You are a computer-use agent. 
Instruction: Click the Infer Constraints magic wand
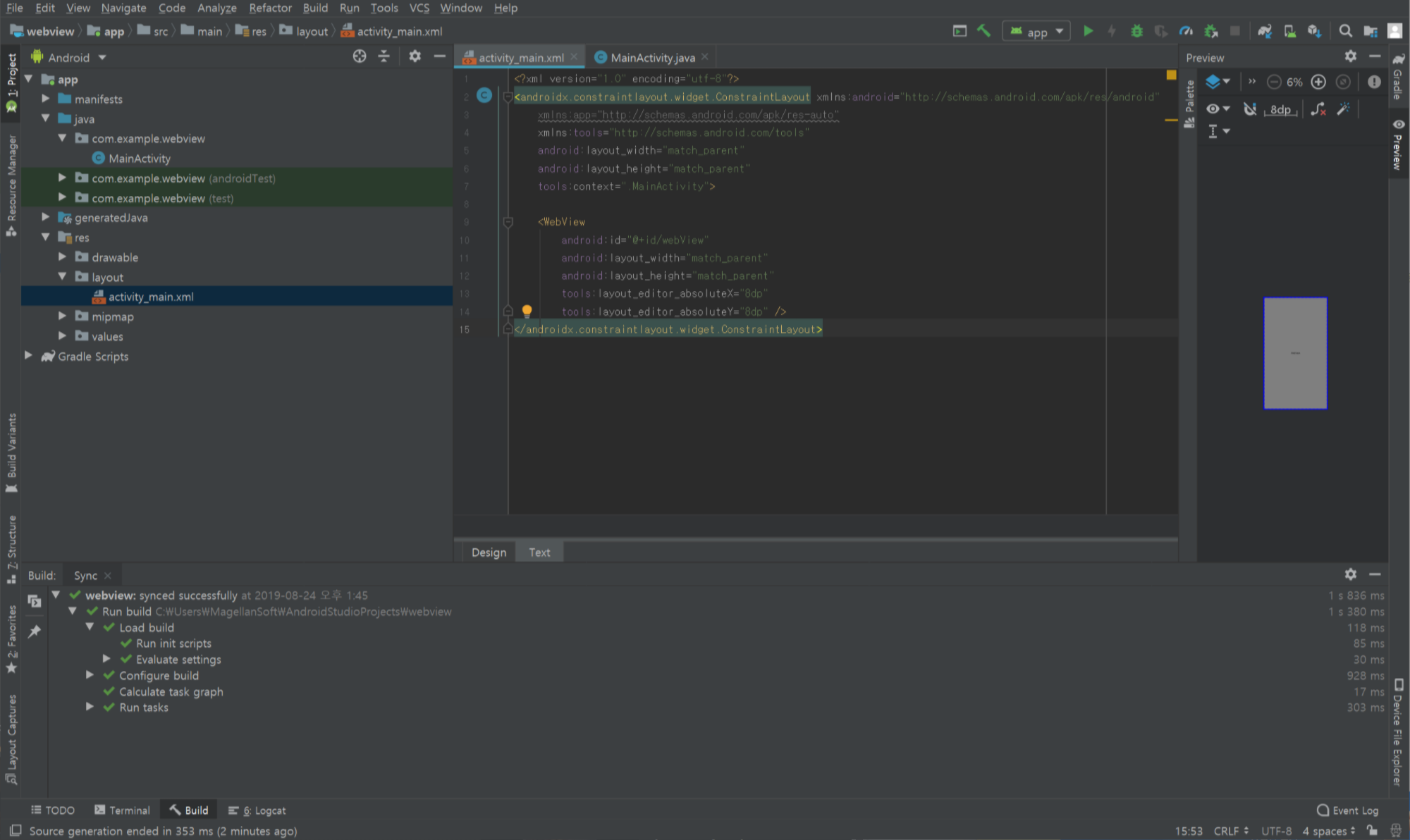click(x=1343, y=109)
